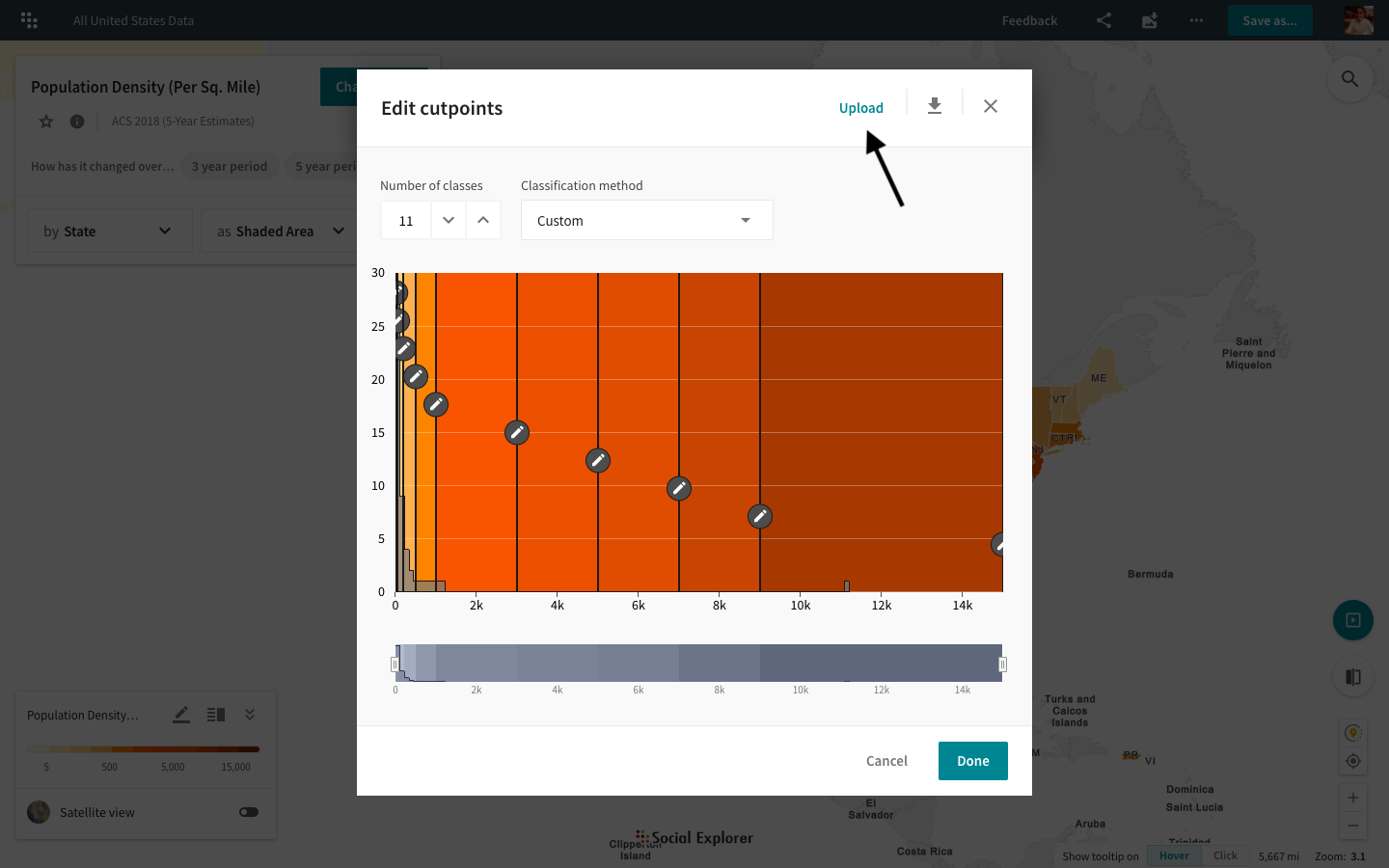
Task: Open the search magnifier on map
Action: pyautogui.click(x=1350, y=79)
